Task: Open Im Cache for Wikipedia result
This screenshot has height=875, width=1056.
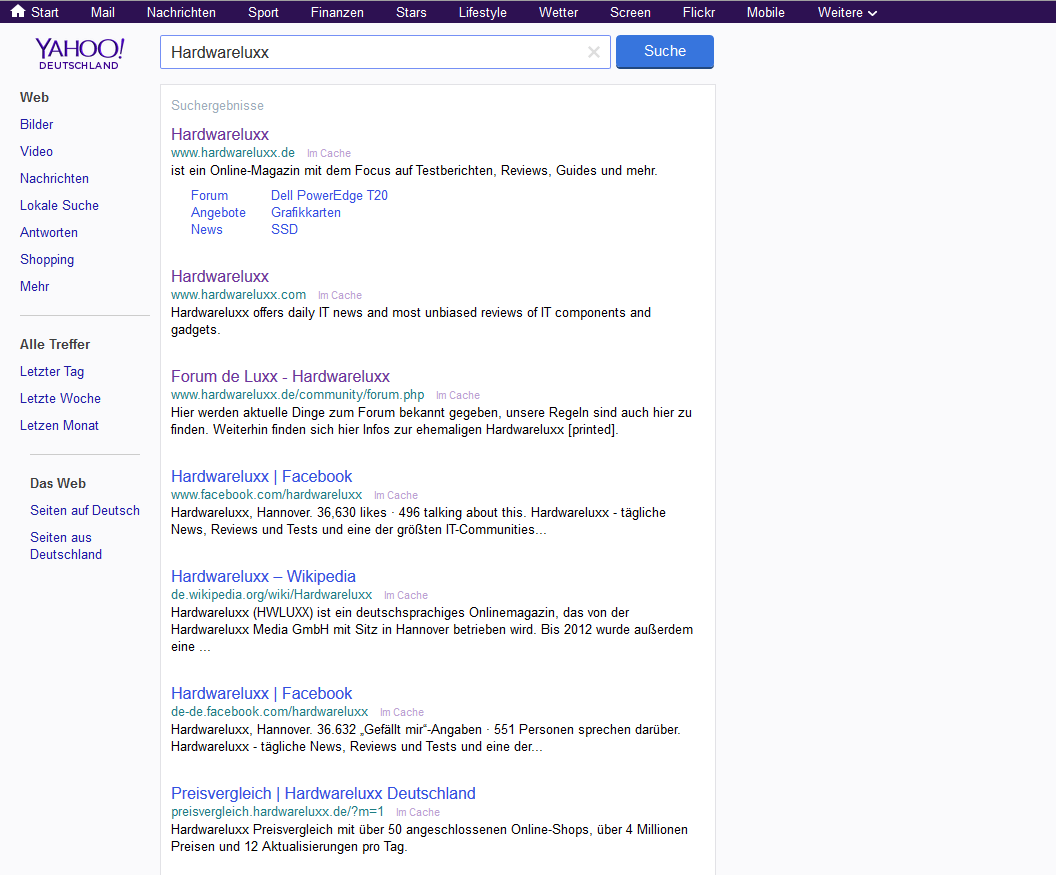Action: (405, 595)
